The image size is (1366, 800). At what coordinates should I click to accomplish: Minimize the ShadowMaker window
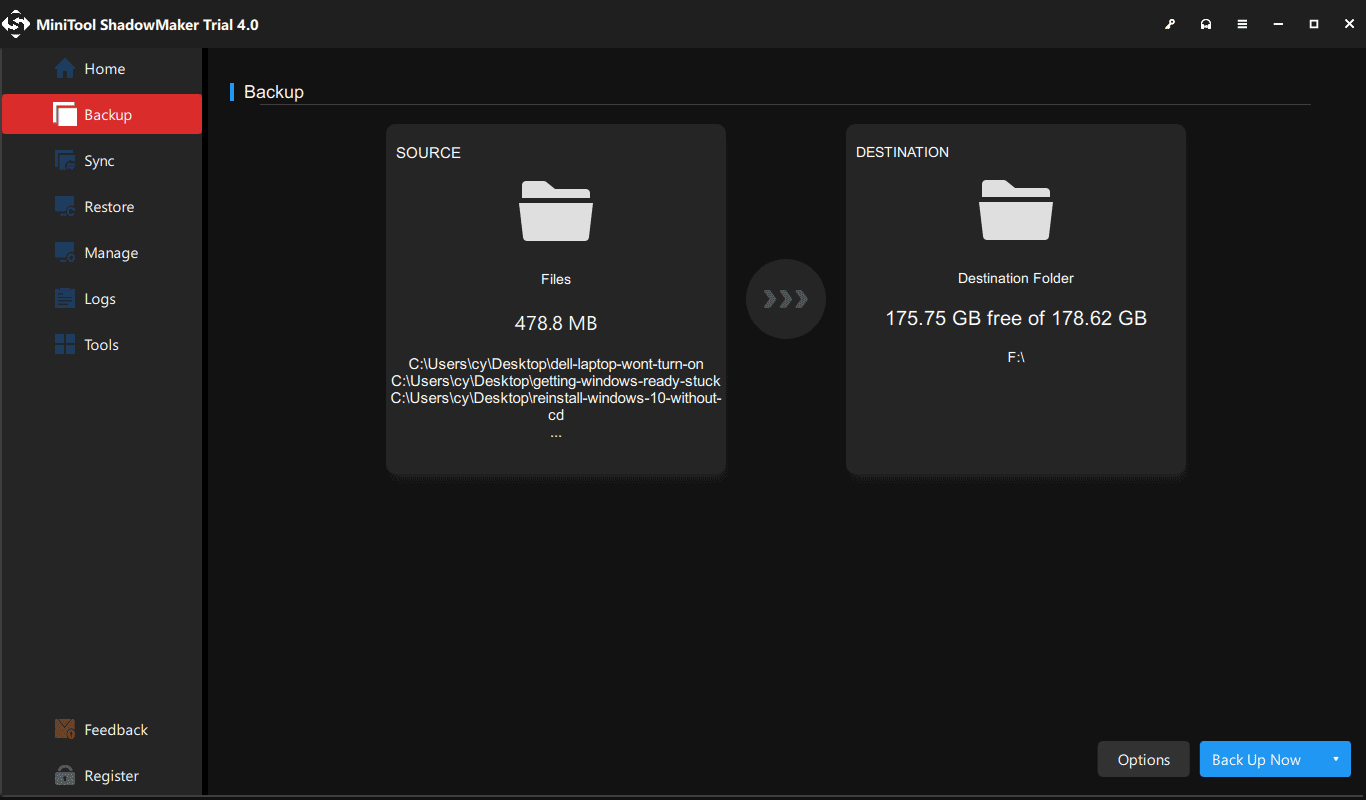(1278, 24)
